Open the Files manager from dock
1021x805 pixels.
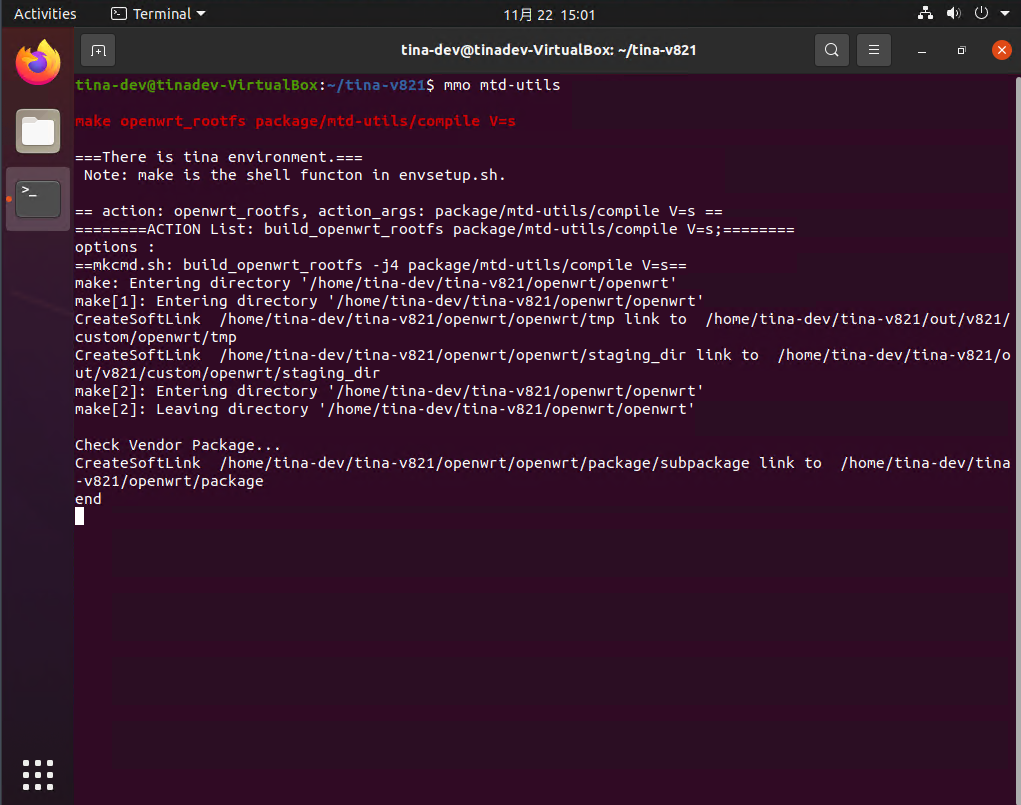38,131
